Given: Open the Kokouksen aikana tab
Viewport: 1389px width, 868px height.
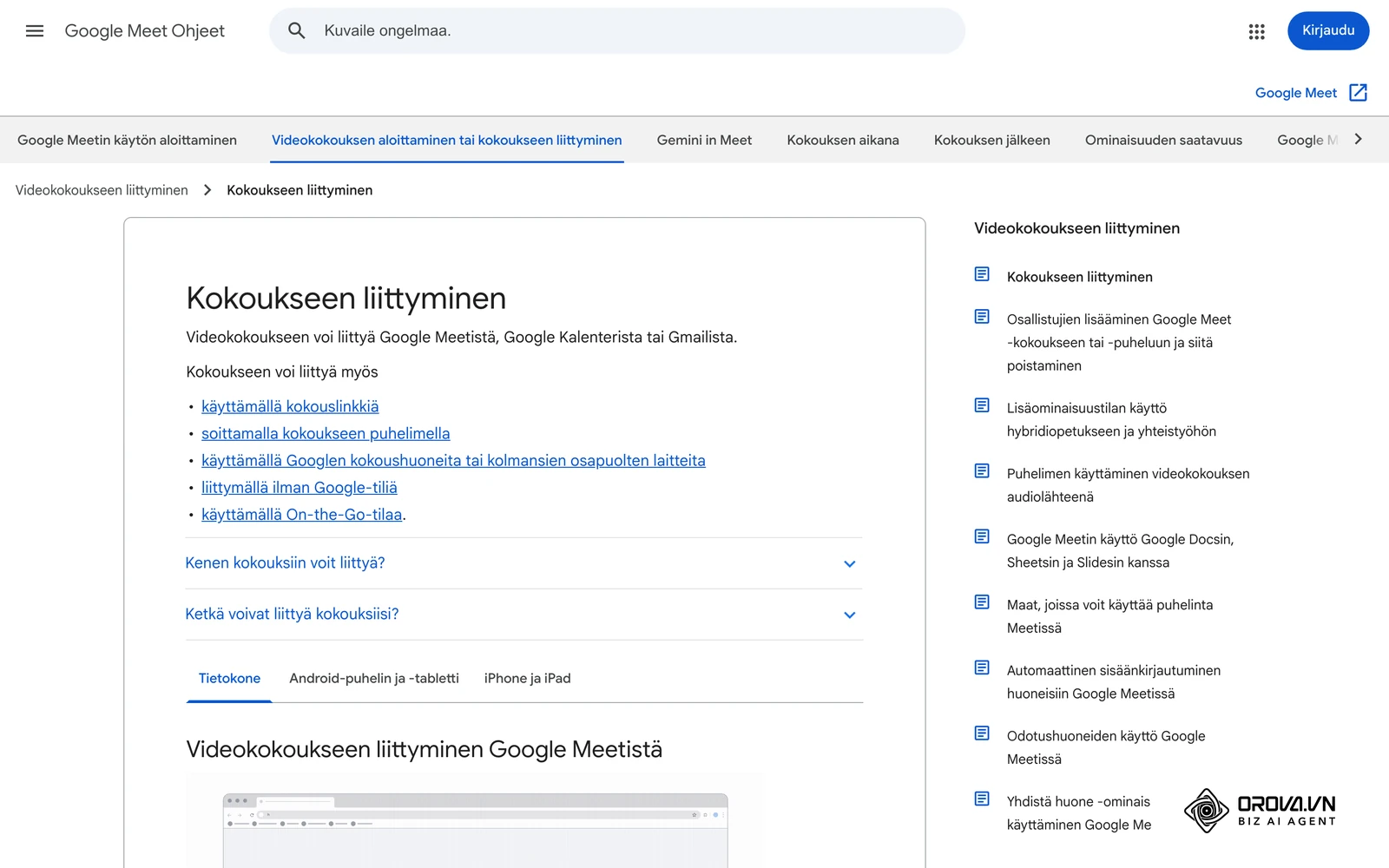Looking at the screenshot, I should 843,141.
